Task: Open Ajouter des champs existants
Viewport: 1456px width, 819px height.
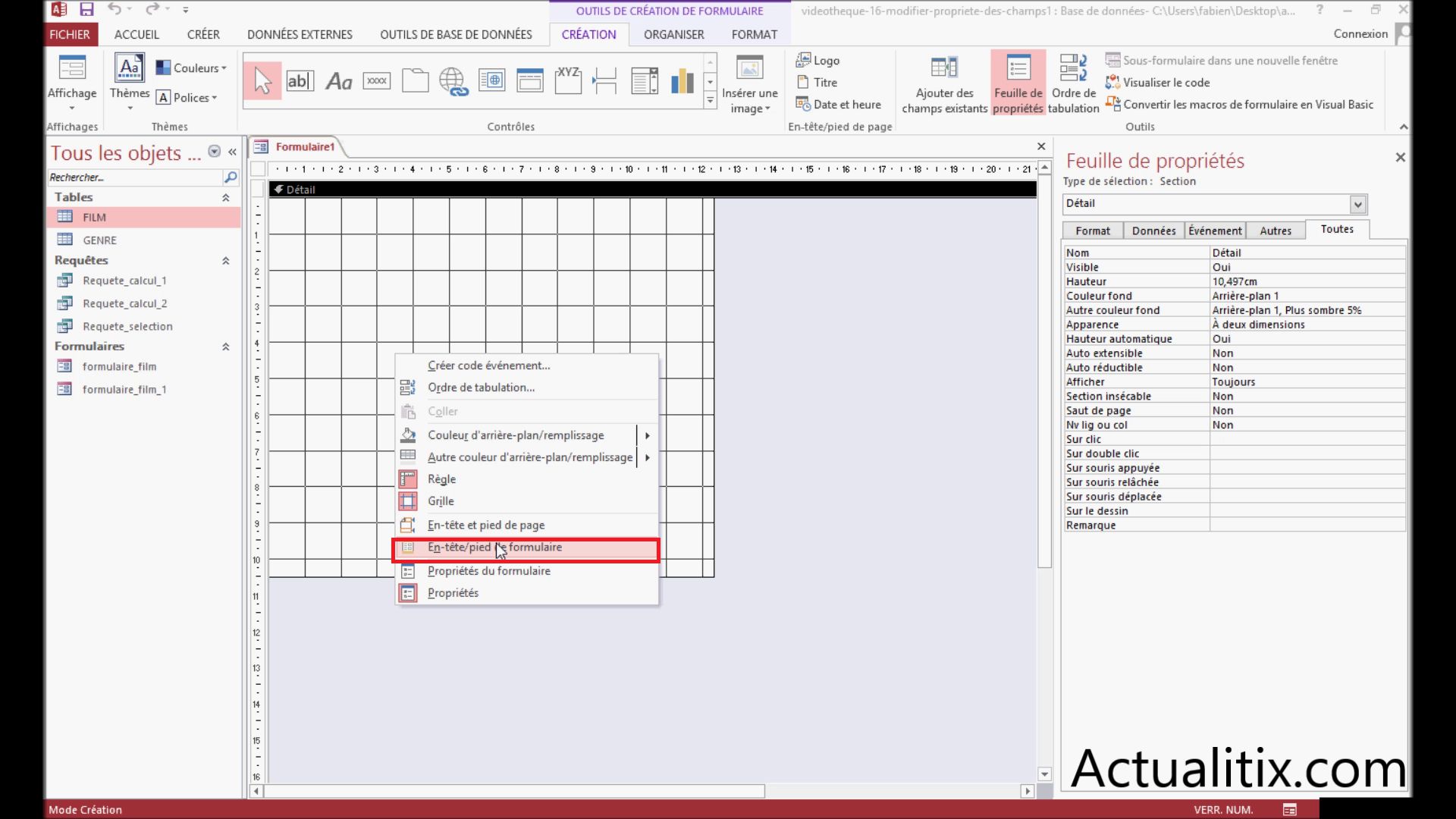Action: (944, 84)
